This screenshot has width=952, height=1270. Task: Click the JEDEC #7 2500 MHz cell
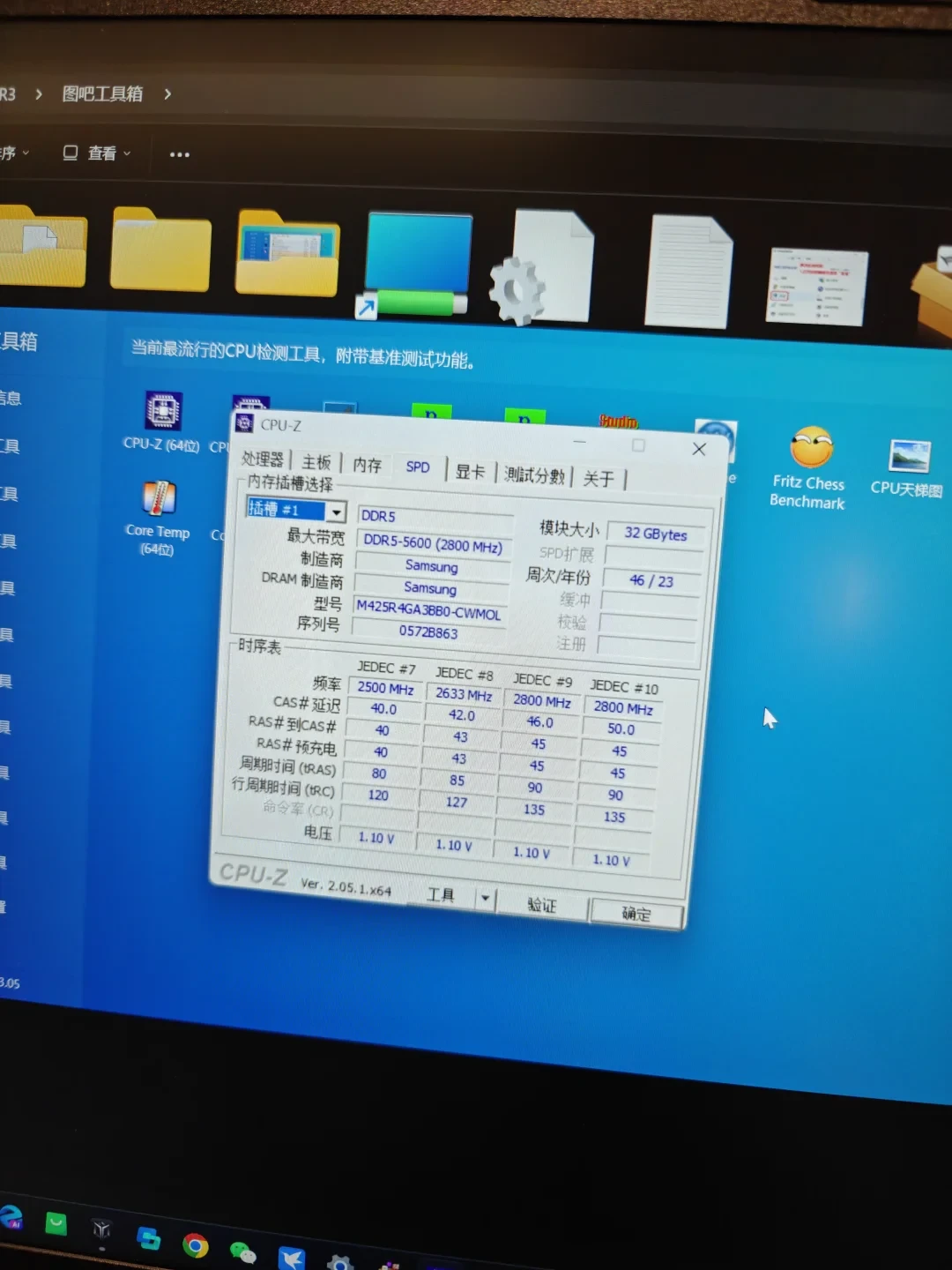click(385, 688)
